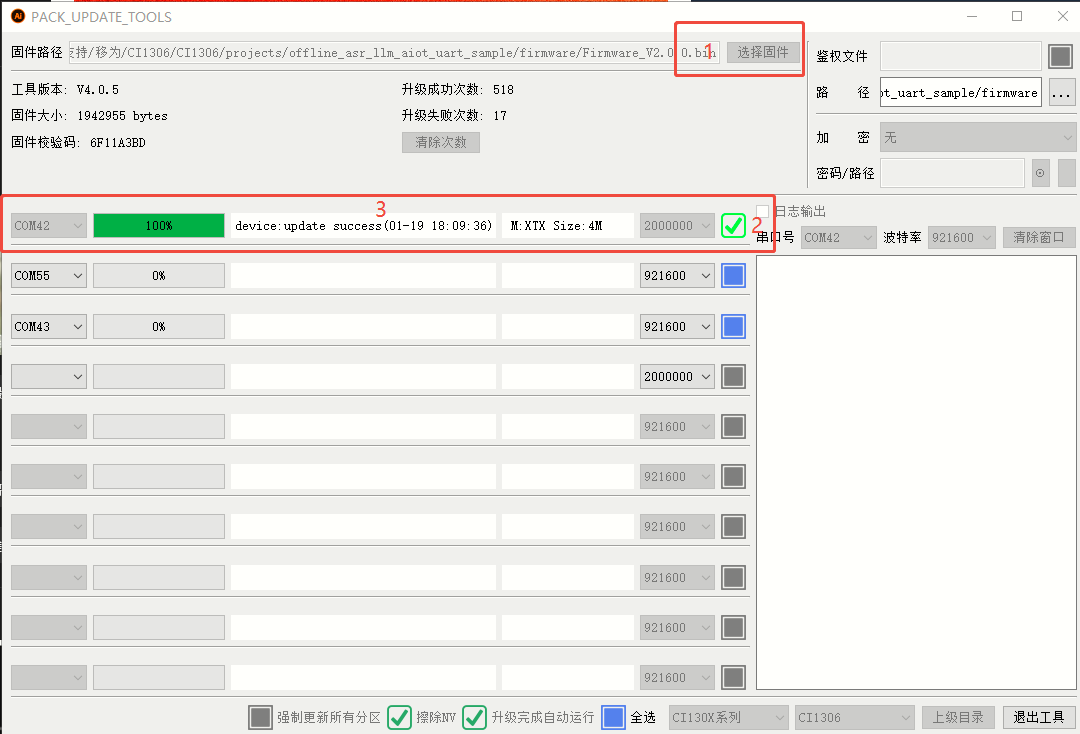Open the COM42 serial port dropdown
1080x734 pixels.
(48, 225)
